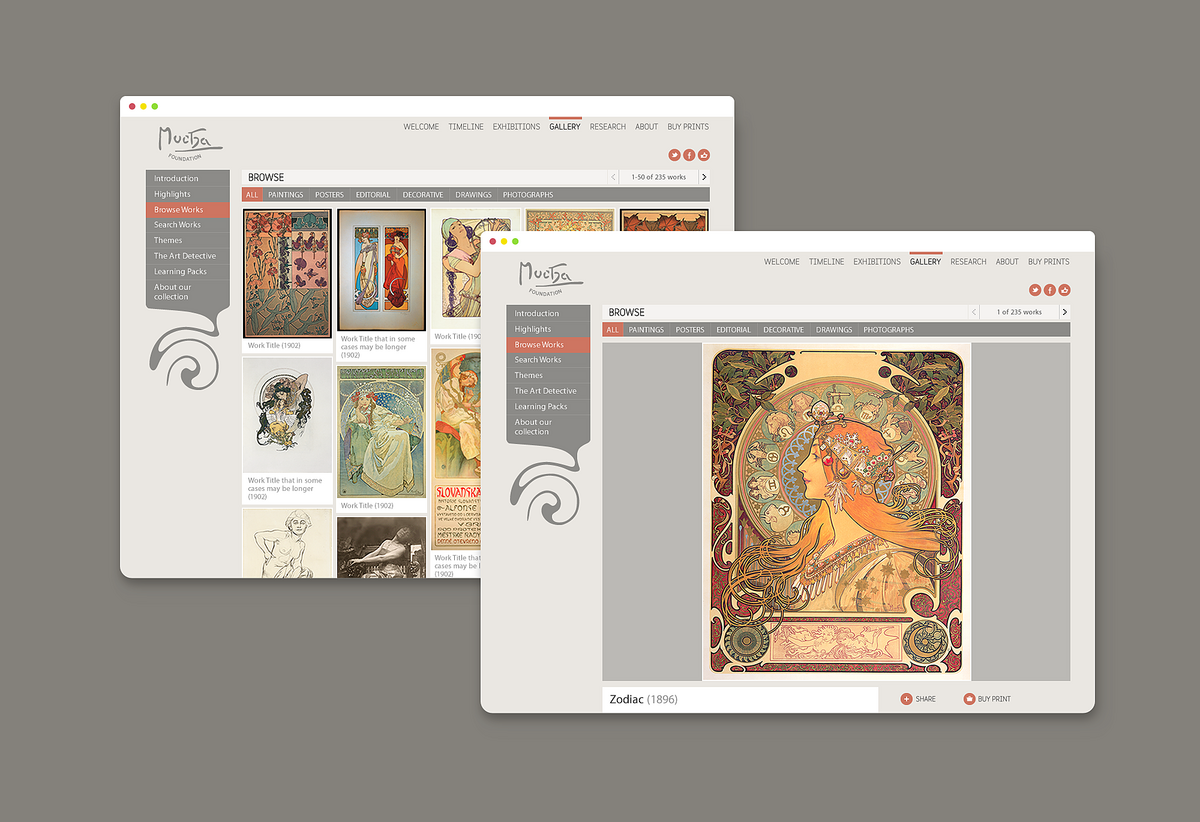Open WELCOME in the back window nav
Image resolution: width=1200 pixels, height=822 pixels.
point(421,127)
